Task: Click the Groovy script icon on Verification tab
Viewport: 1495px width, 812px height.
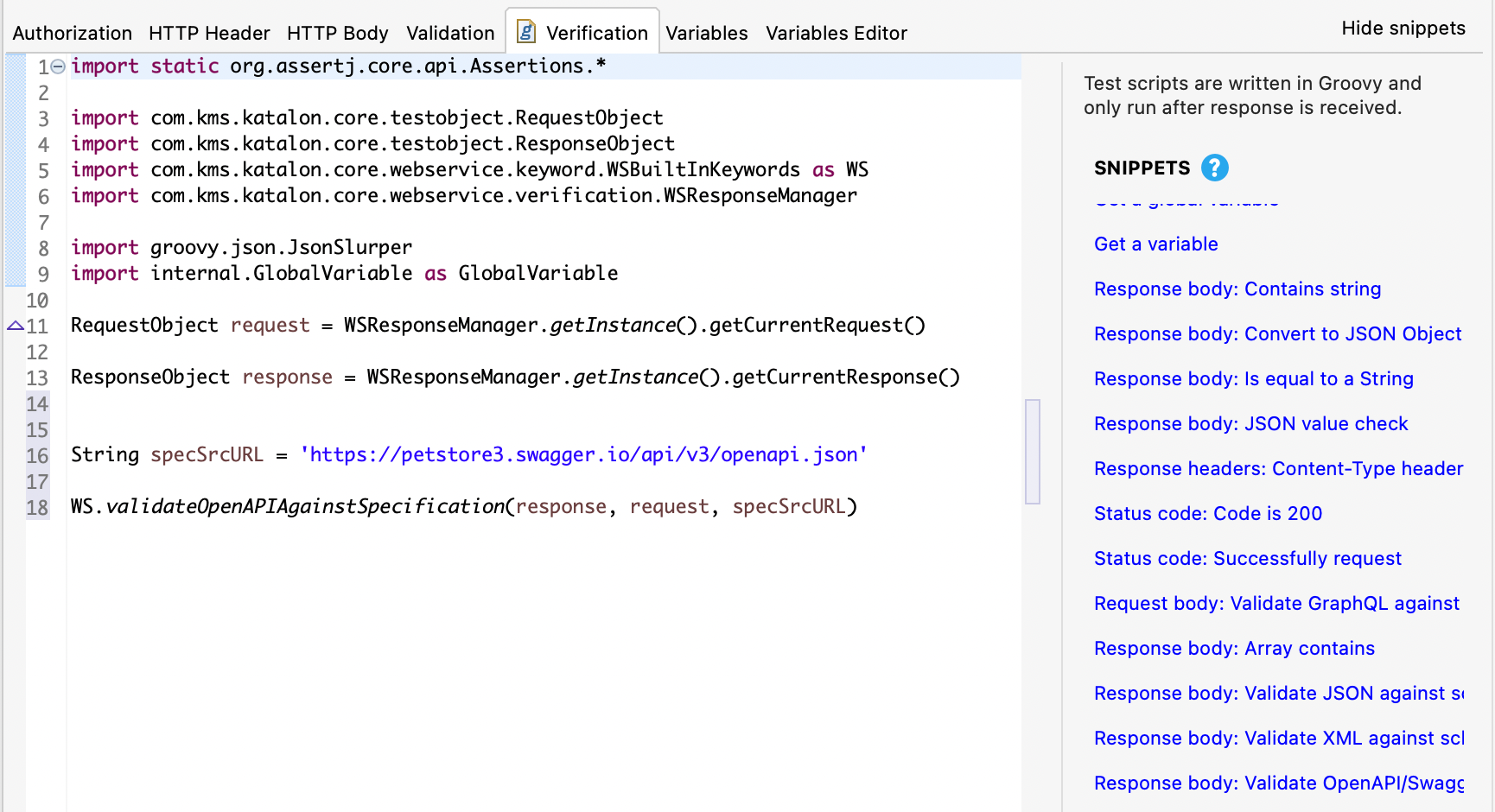Action: click(525, 32)
